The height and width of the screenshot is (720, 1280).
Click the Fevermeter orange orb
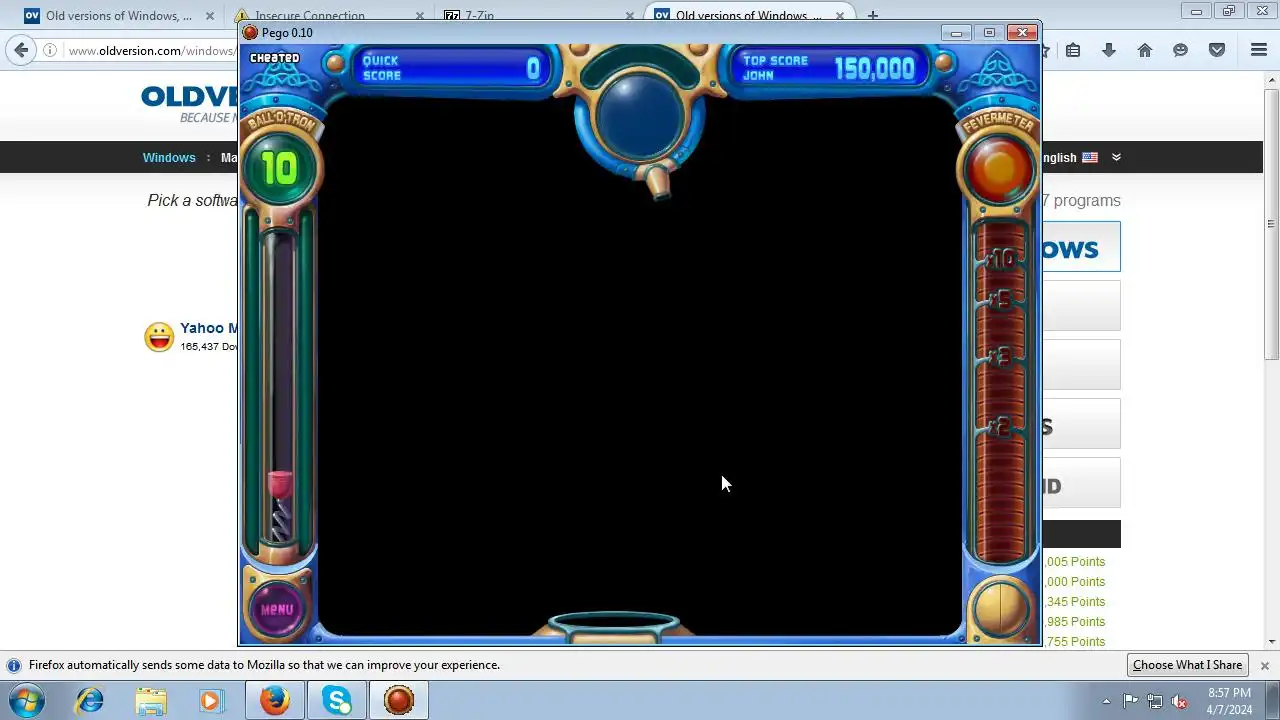(998, 169)
